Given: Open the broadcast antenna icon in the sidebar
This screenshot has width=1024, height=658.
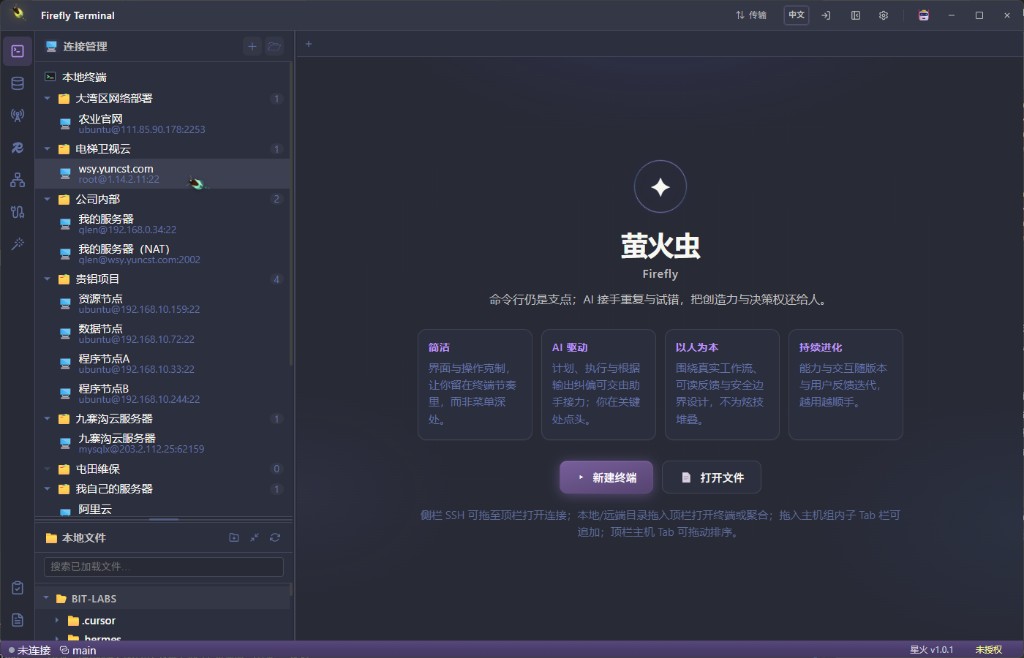Looking at the screenshot, I should (x=18, y=116).
